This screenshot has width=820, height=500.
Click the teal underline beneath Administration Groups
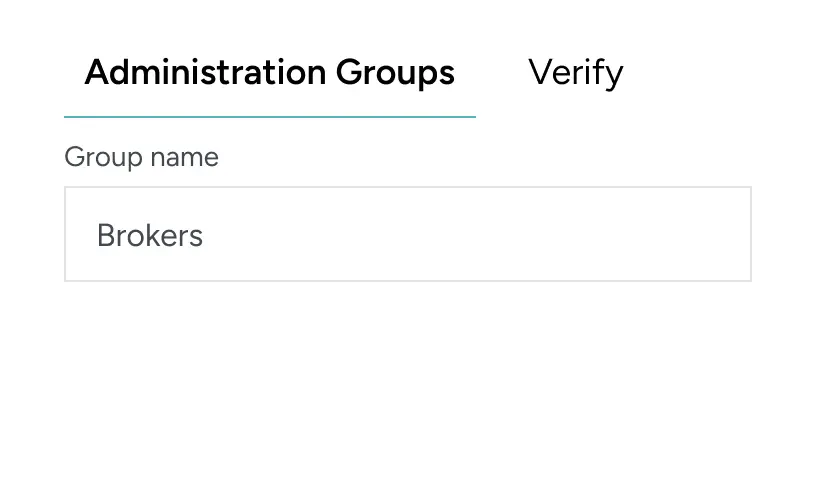(x=269, y=117)
